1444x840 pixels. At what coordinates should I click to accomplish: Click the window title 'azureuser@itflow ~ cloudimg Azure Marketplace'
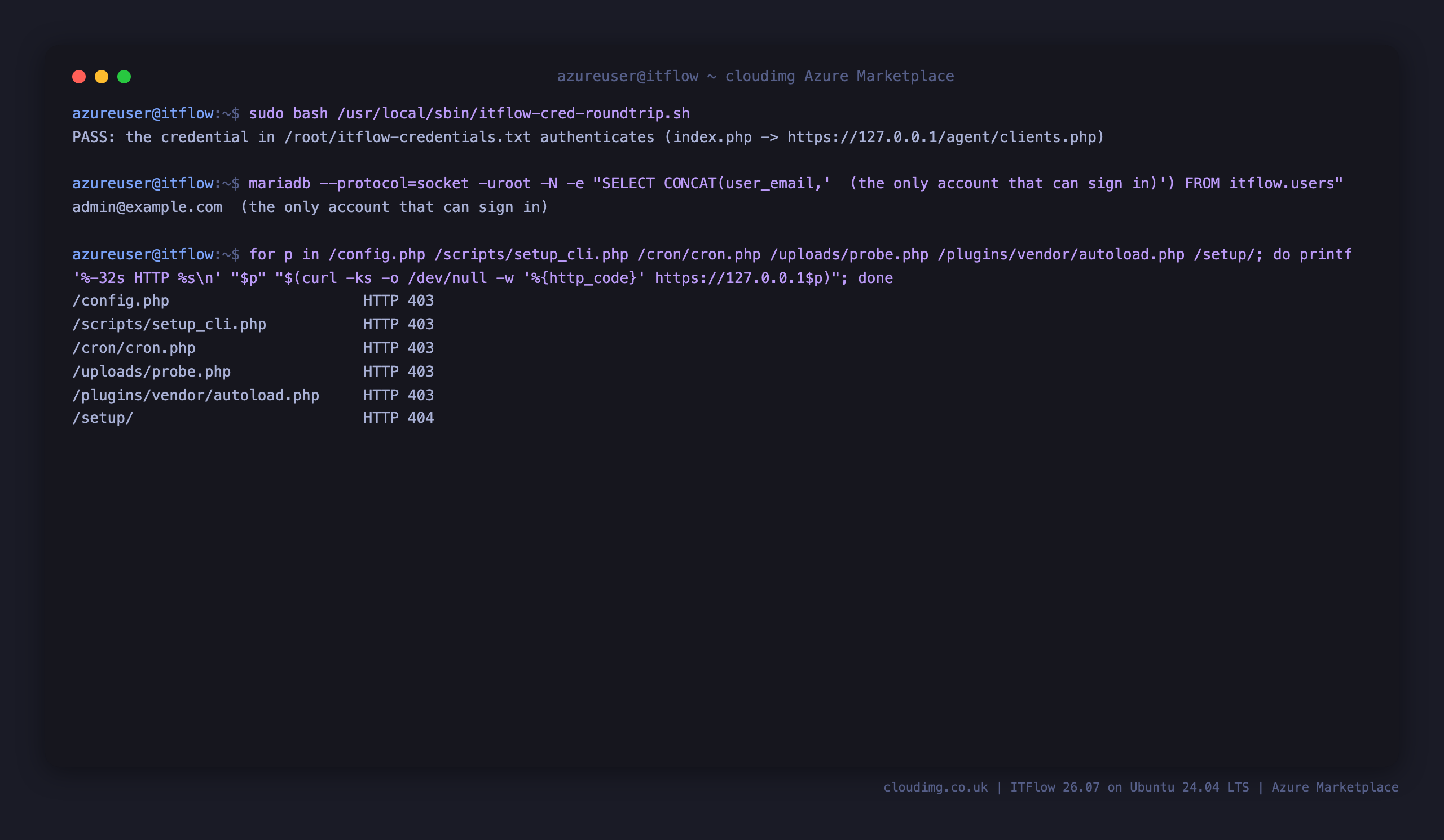tap(755, 76)
